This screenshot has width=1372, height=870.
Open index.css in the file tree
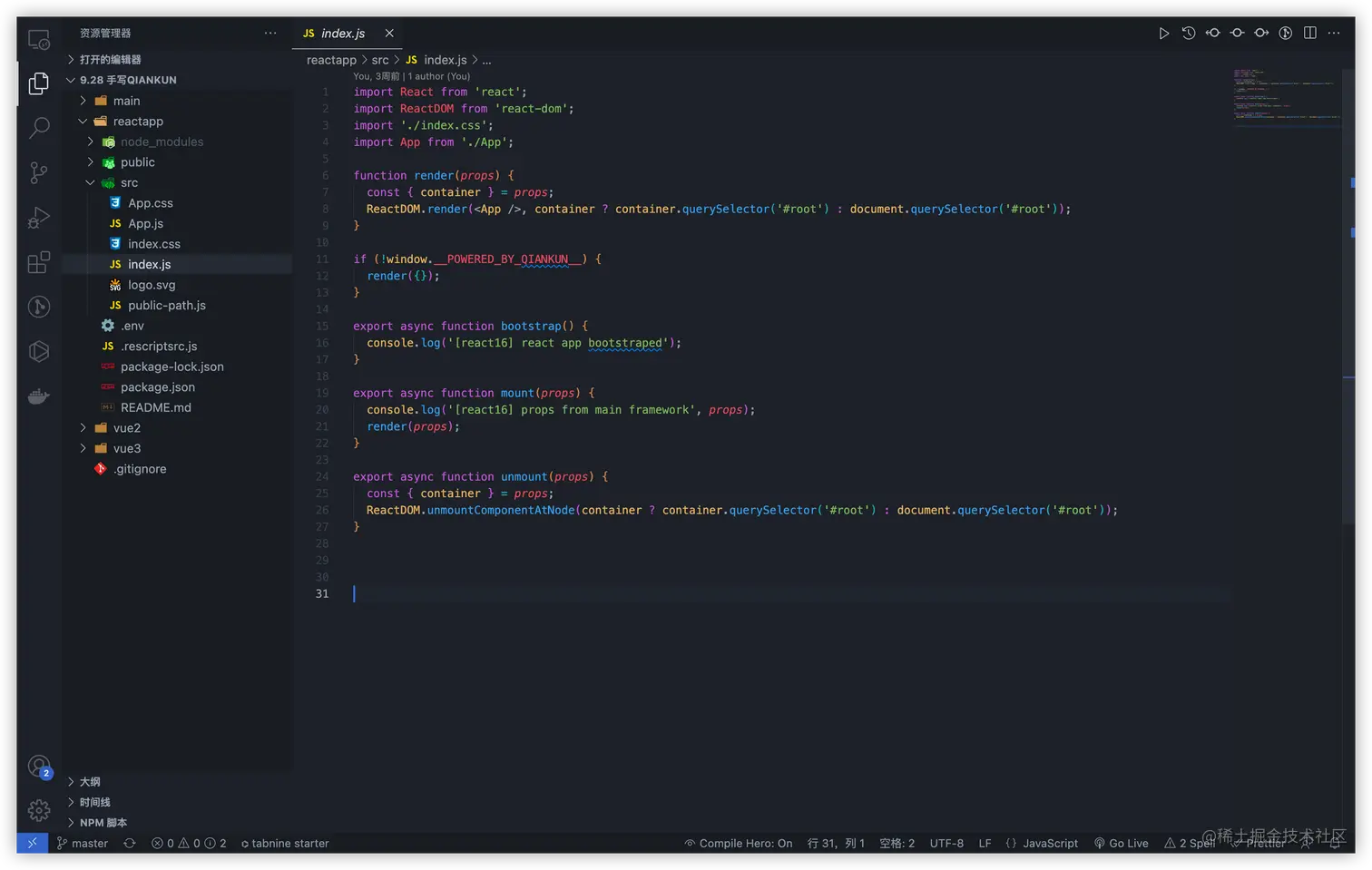point(177,244)
